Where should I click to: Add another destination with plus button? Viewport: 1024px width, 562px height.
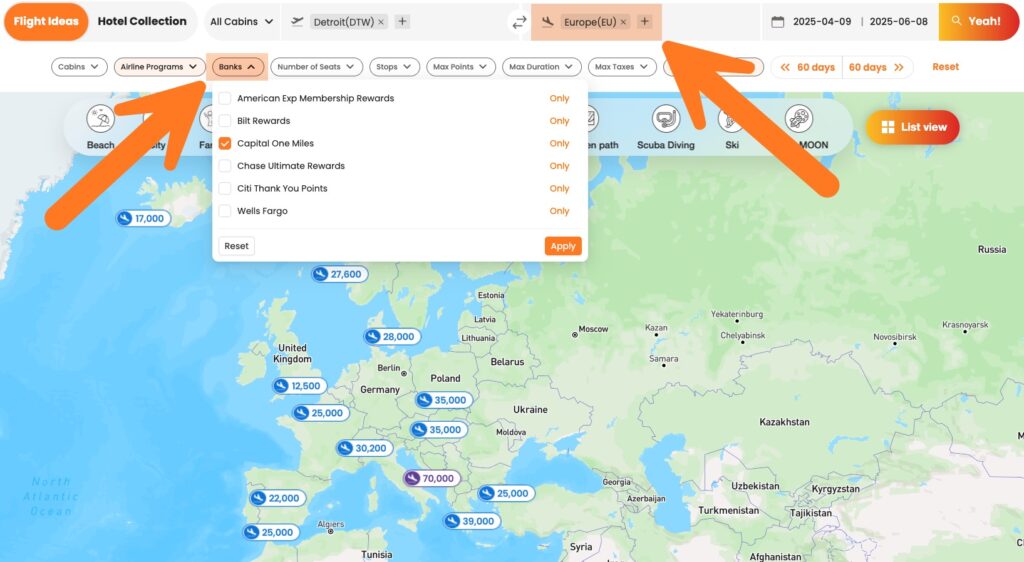pyautogui.click(x=645, y=22)
